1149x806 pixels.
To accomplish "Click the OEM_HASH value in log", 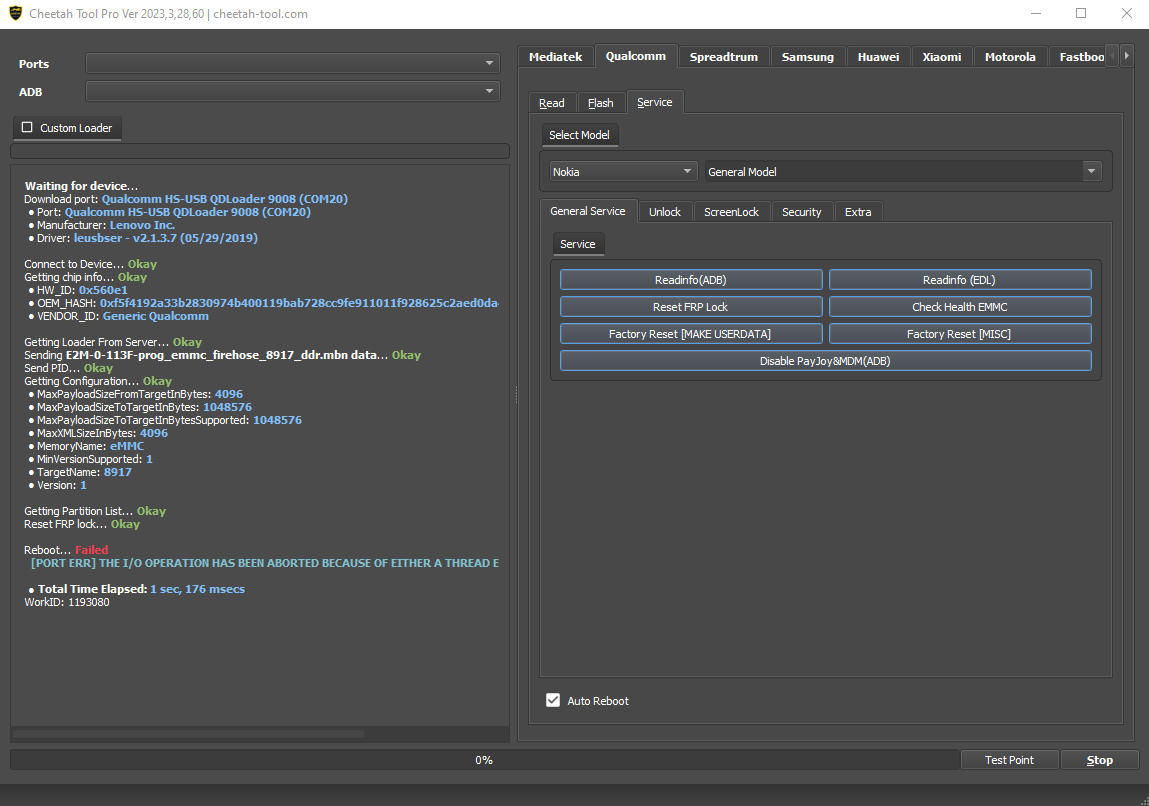I will coord(299,303).
